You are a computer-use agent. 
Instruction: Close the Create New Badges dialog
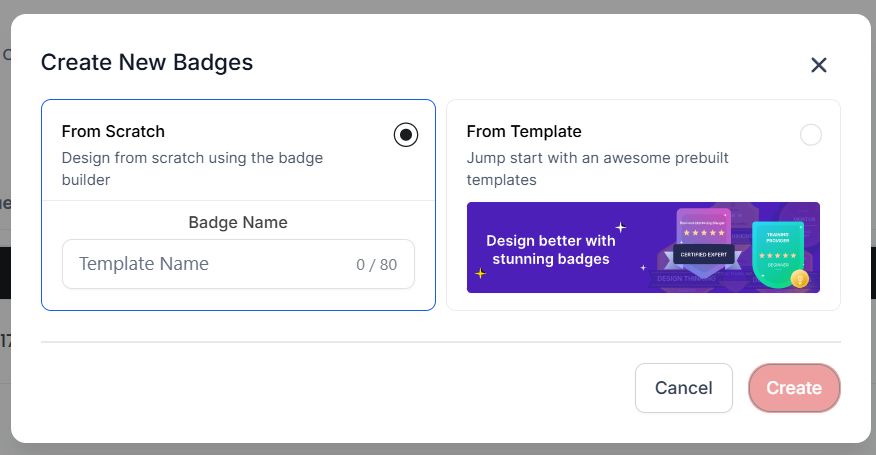click(819, 65)
